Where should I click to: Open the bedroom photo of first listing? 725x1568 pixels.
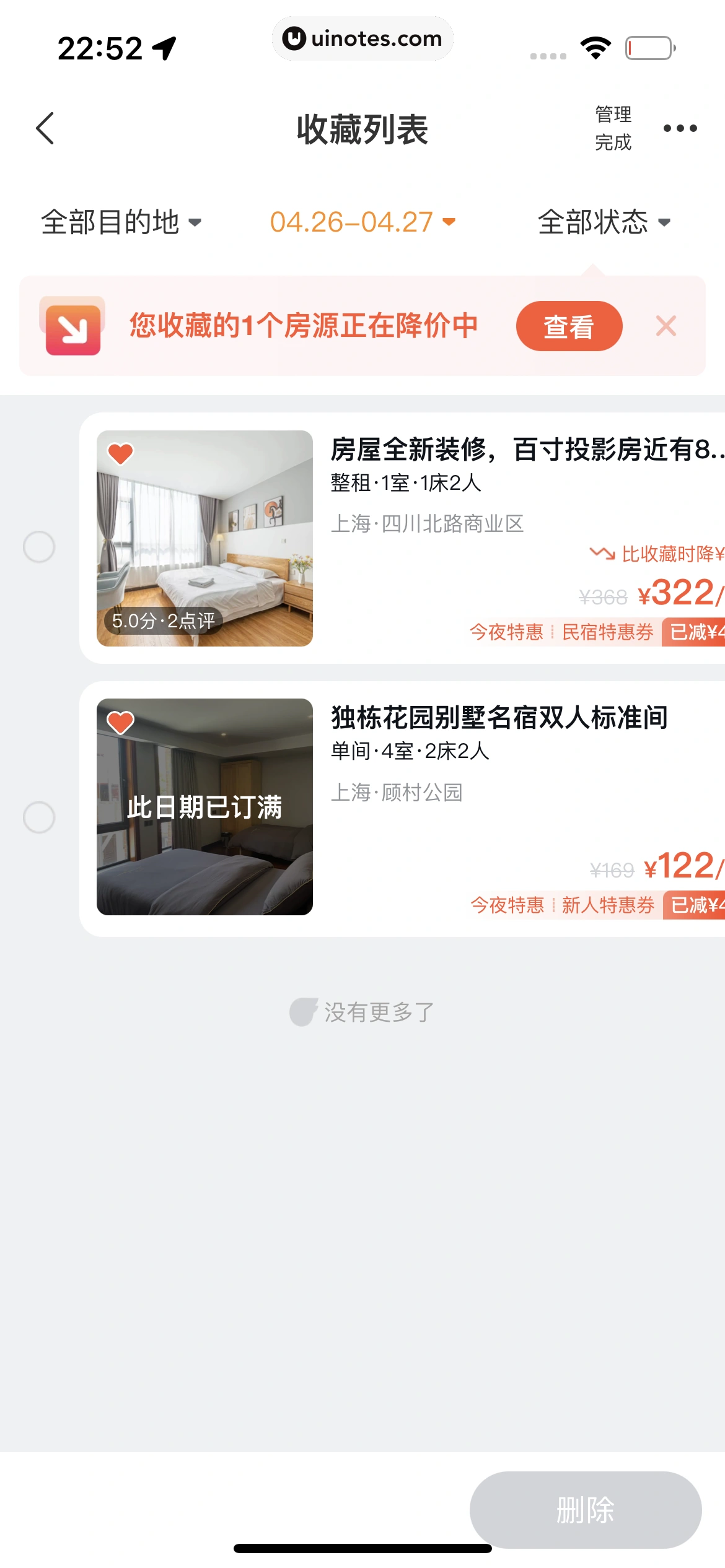click(x=204, y=538)
